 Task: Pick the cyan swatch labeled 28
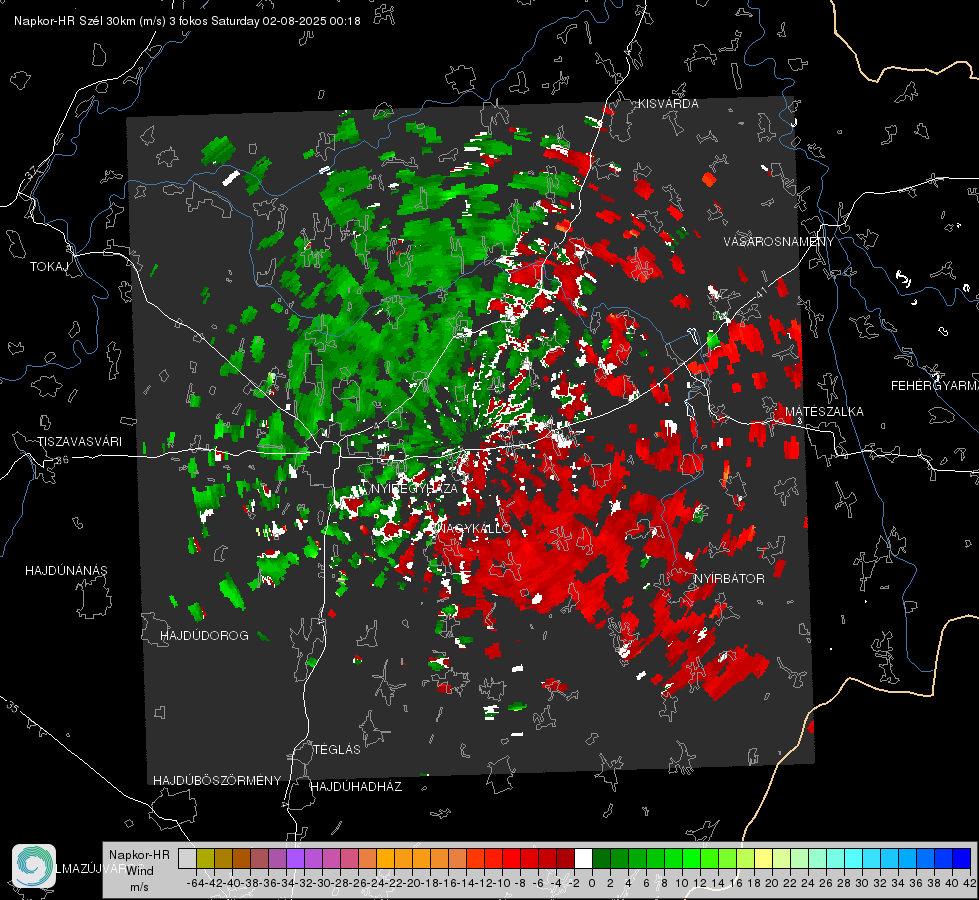tap(853, 858)
